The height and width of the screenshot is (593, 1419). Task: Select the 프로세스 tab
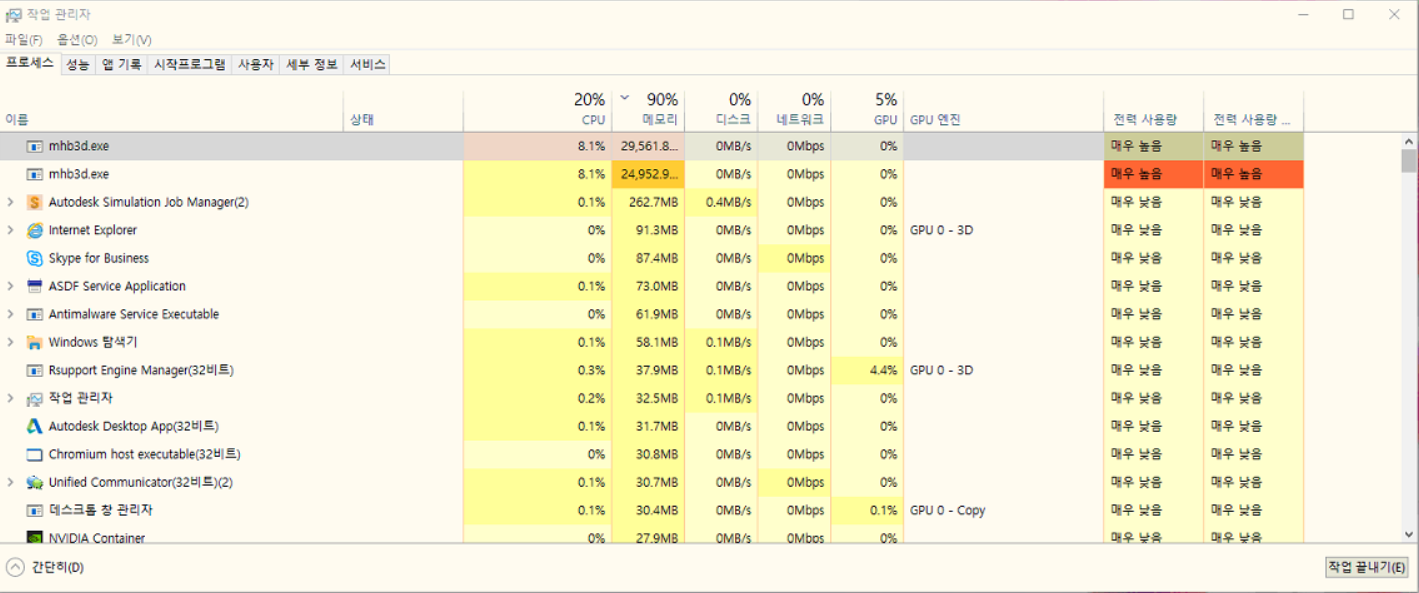coord(30,63)
